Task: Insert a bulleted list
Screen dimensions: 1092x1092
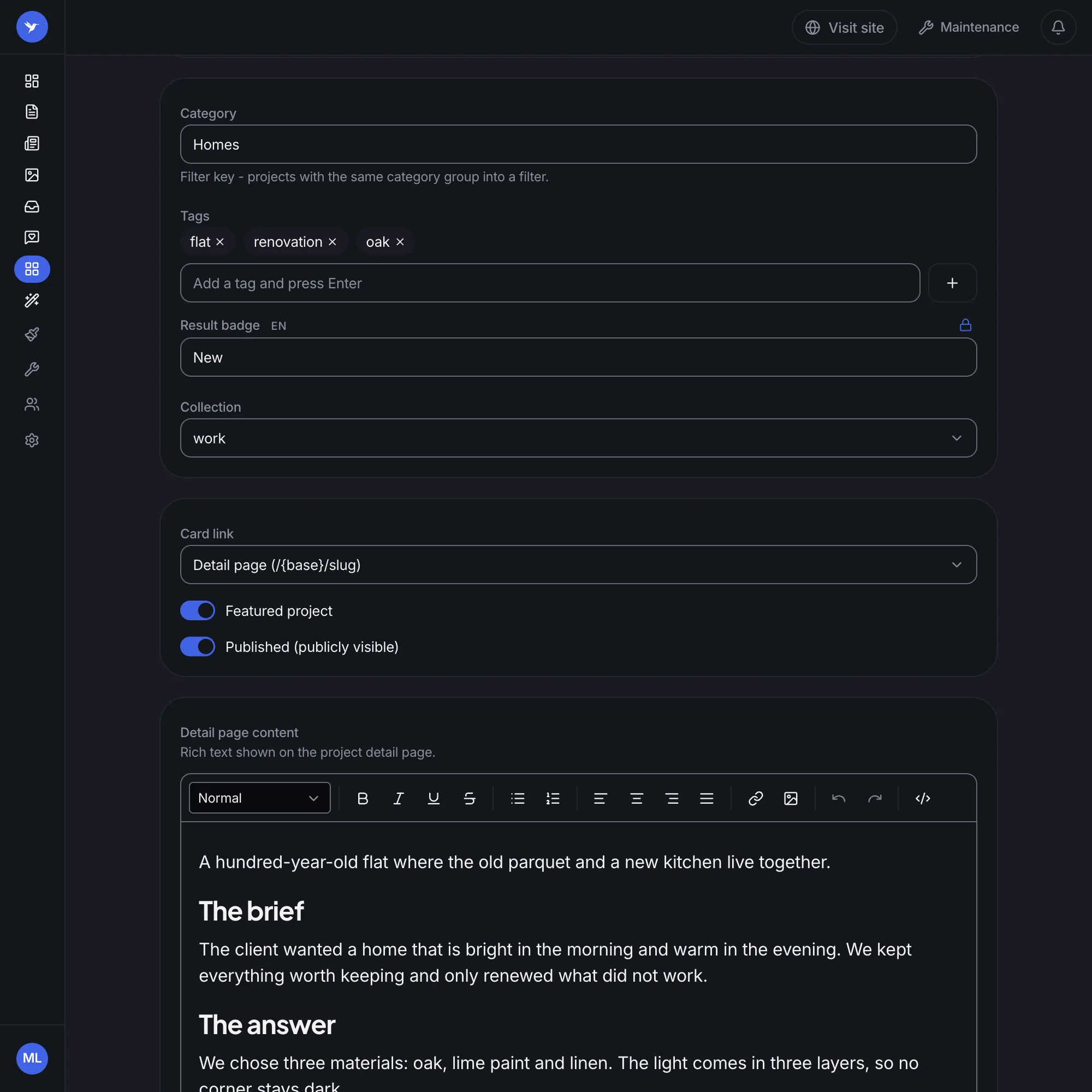Action: tap(518, 798)
